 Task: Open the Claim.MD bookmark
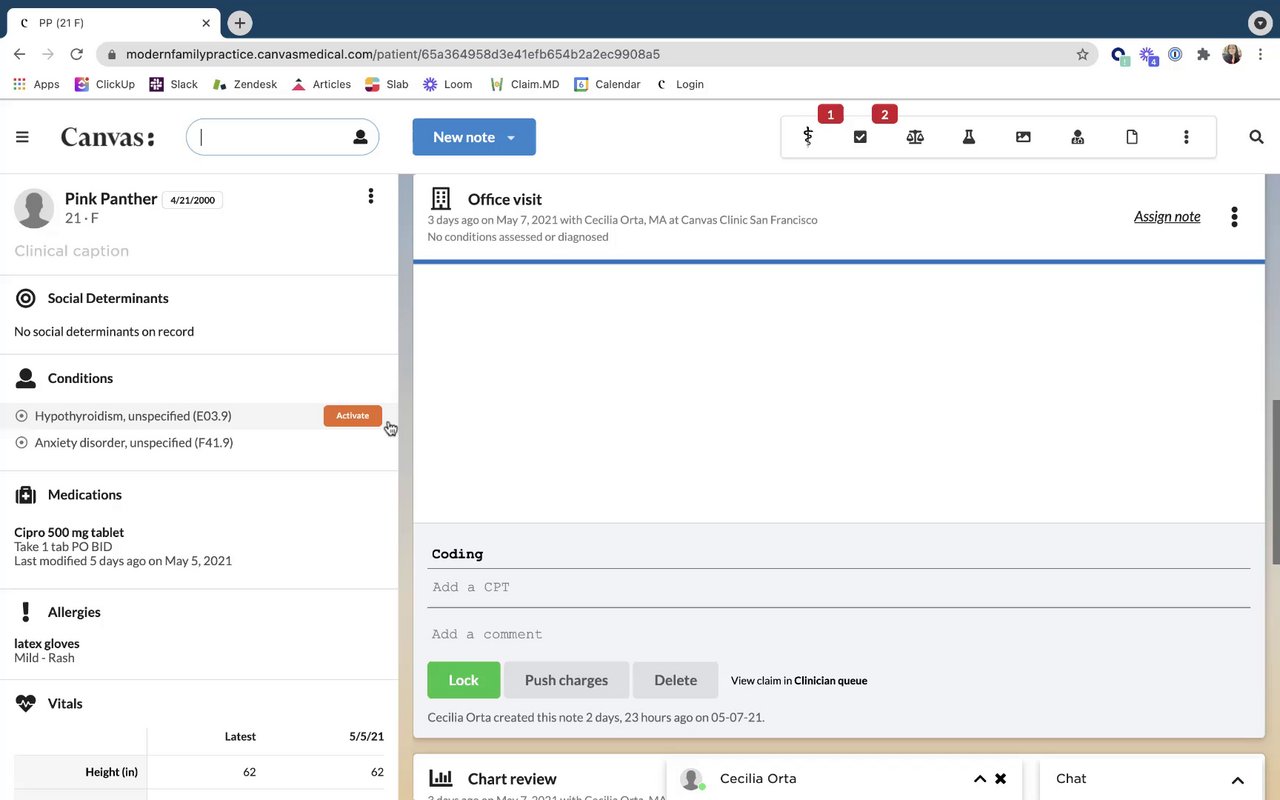(x=525, y=84)
